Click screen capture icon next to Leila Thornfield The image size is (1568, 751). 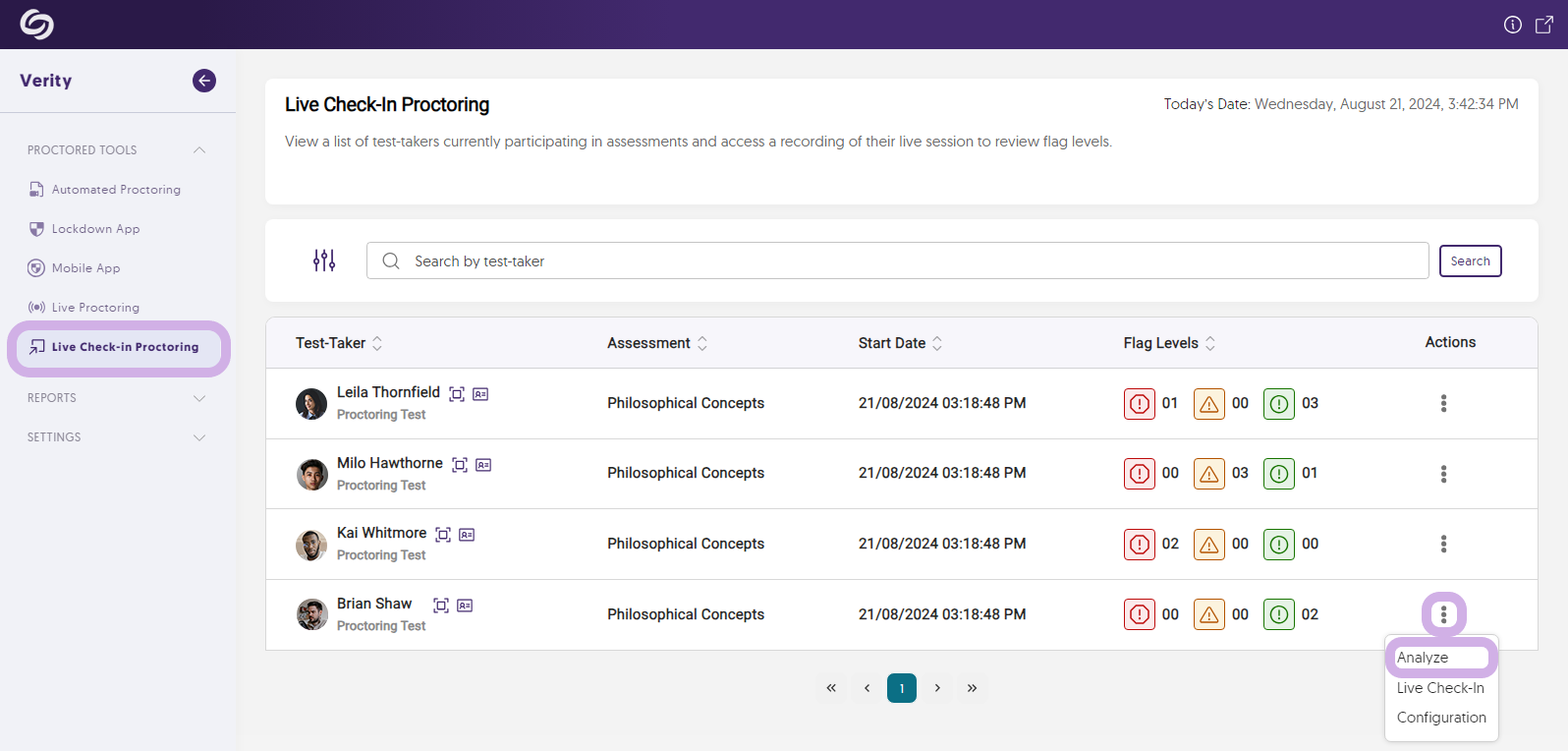tap(457, 394)
